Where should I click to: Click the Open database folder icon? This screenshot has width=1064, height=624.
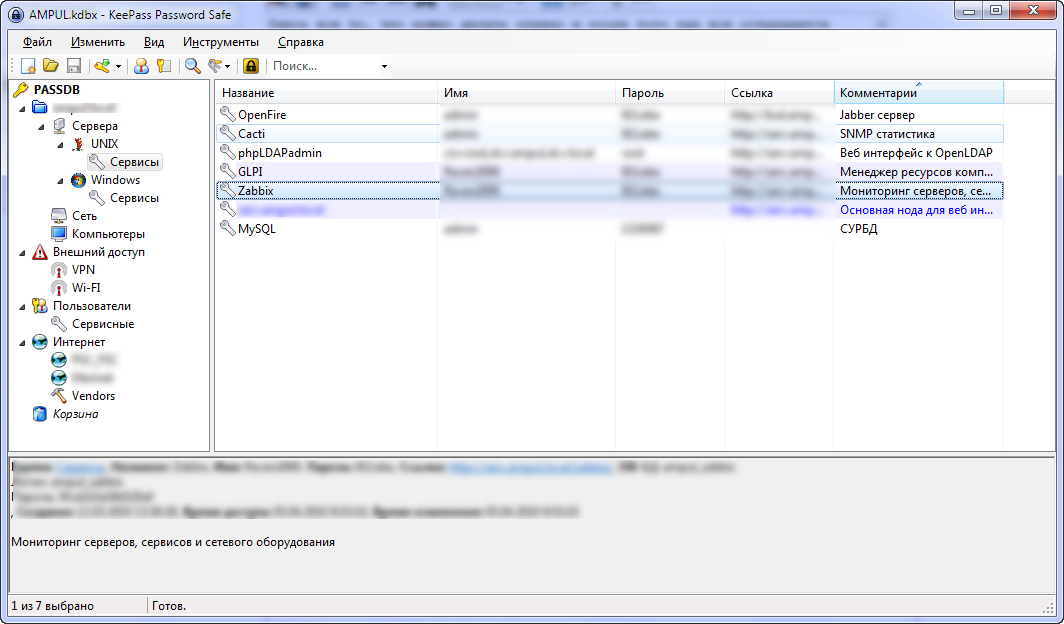50,66
